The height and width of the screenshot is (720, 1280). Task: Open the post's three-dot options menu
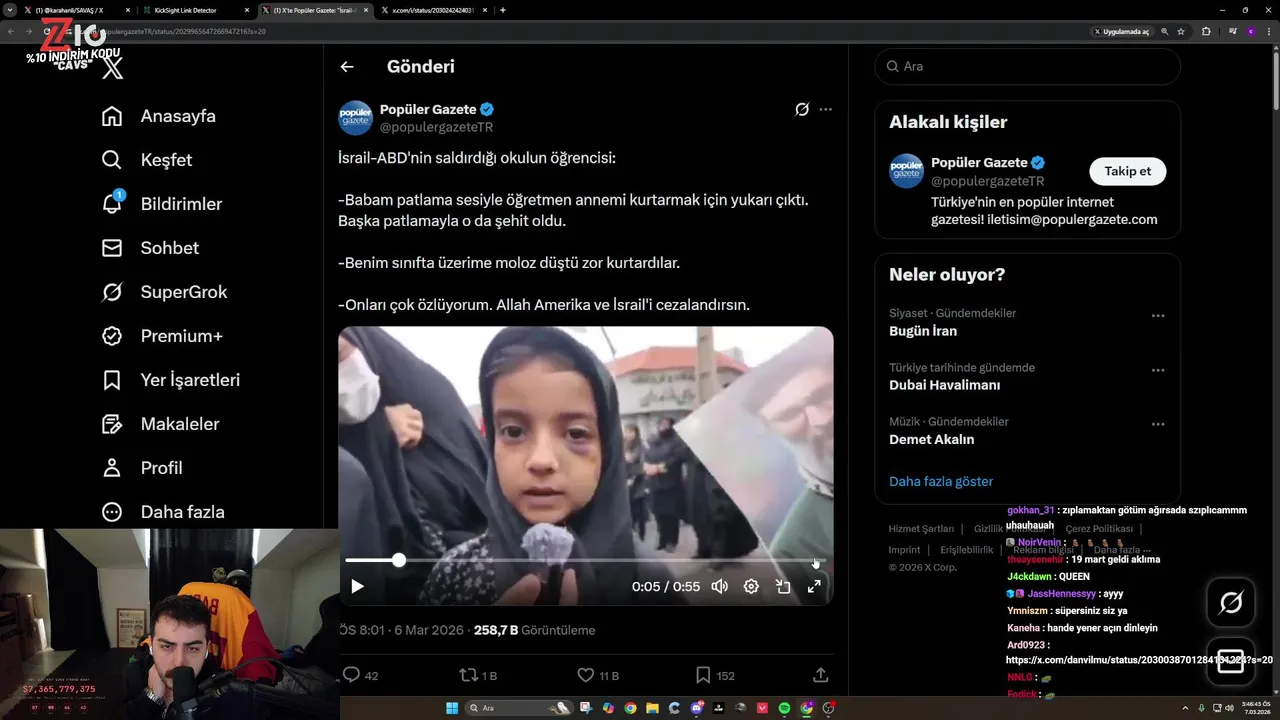tap(825, 110)
